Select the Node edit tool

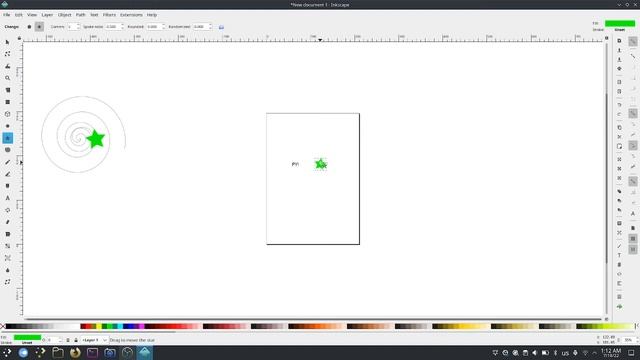[7, 54]
